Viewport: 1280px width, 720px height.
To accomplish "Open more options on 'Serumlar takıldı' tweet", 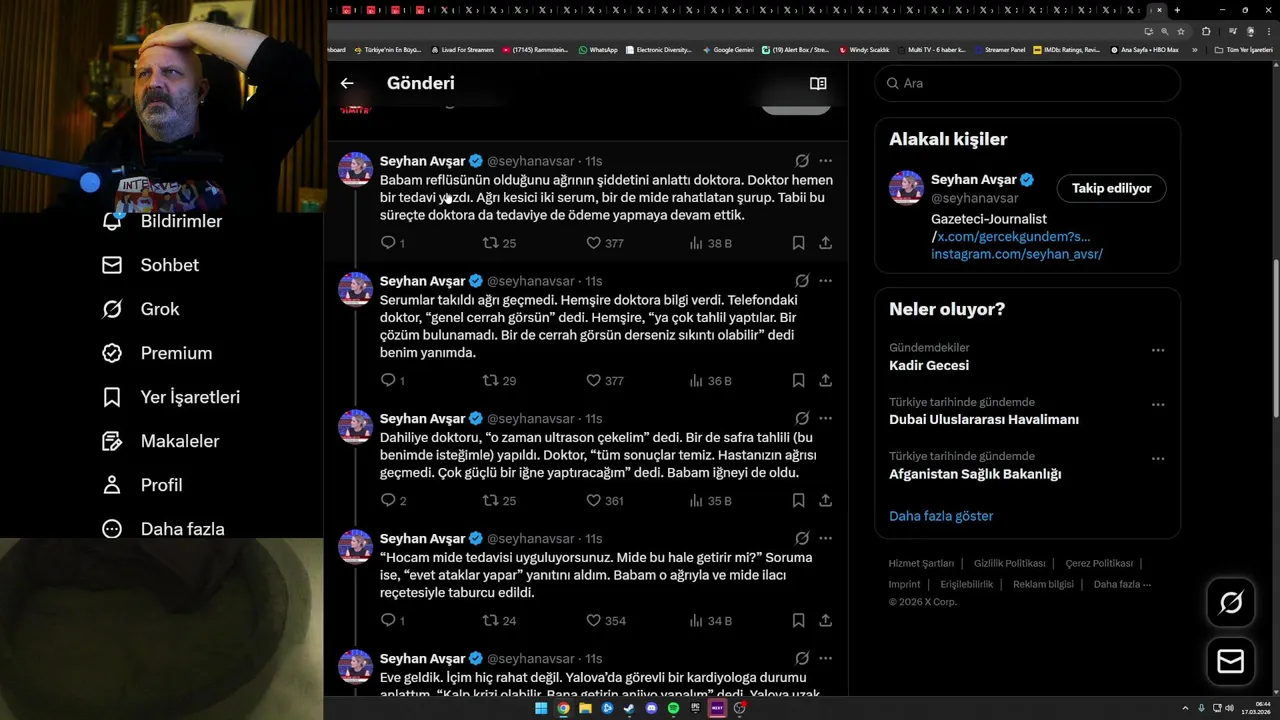I will [x=825, y=281].
